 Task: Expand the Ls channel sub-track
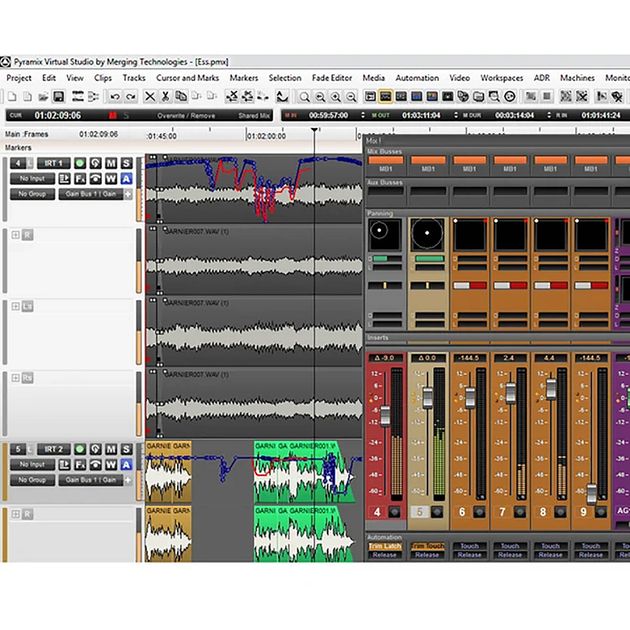(15, 306)
